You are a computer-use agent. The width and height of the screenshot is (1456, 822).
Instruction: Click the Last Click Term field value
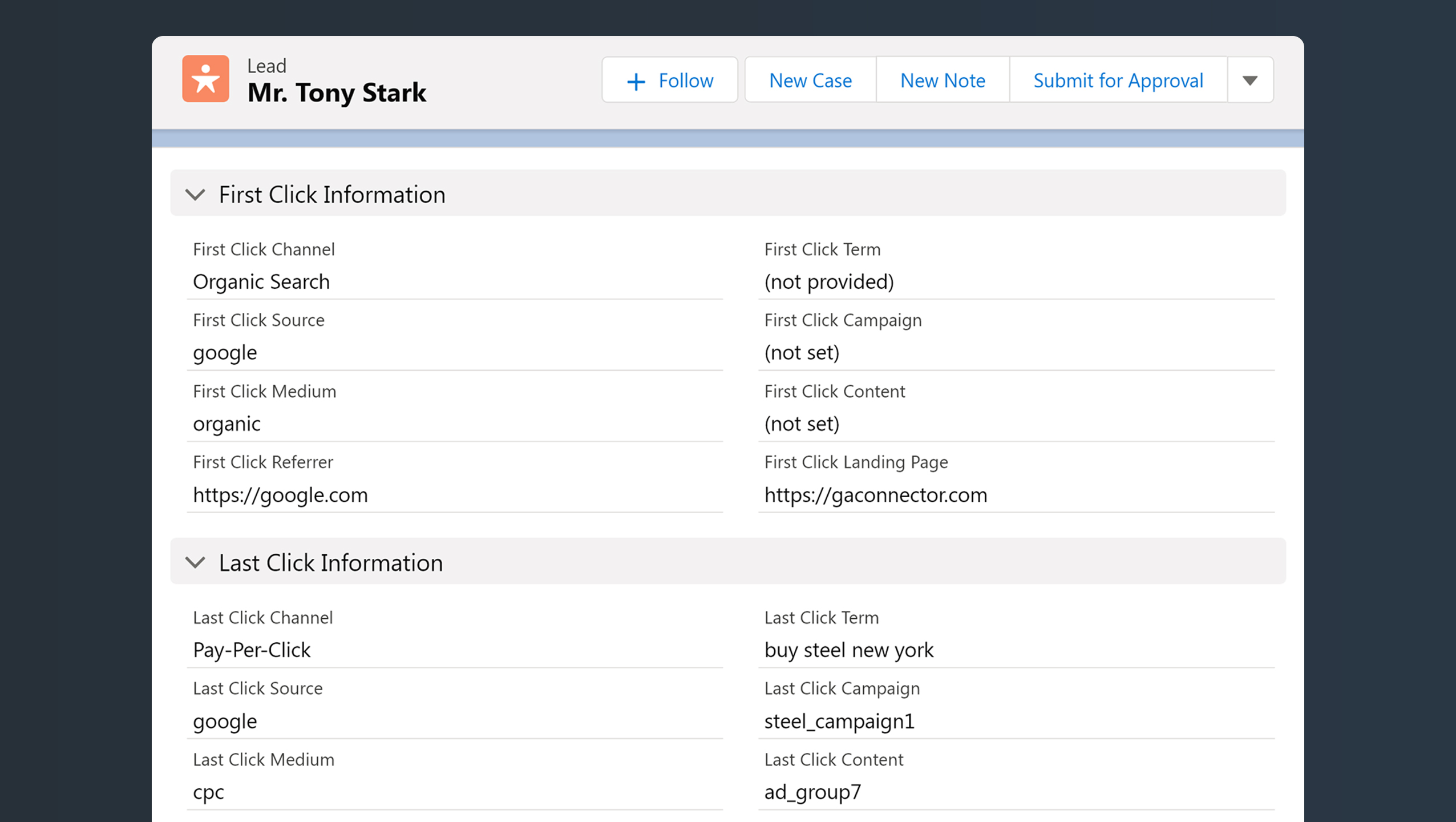click(x=848, y=650)
